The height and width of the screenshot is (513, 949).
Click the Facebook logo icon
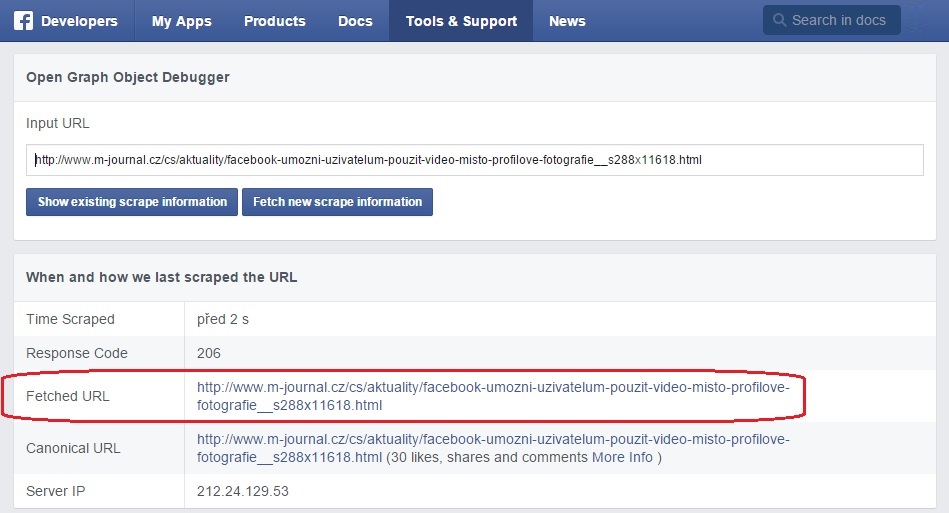(x=23, y=21)
